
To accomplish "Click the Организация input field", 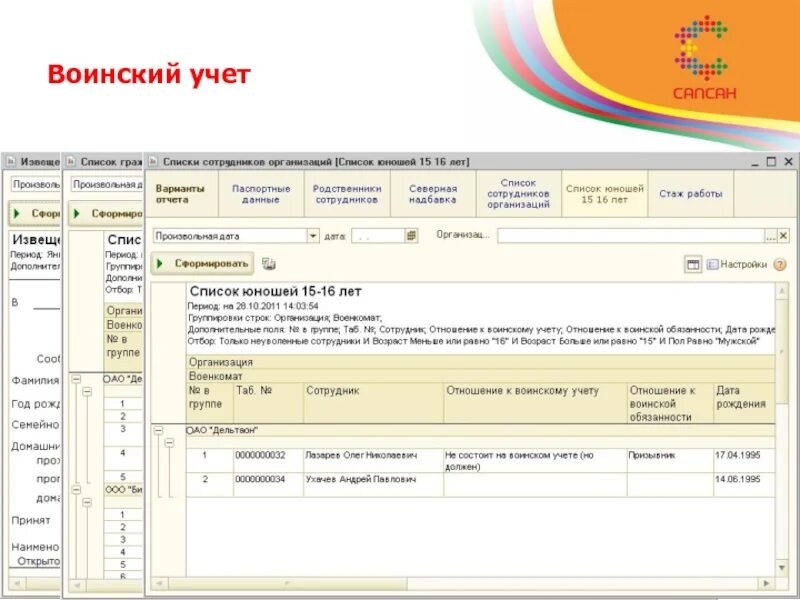I will pos(631,236).
